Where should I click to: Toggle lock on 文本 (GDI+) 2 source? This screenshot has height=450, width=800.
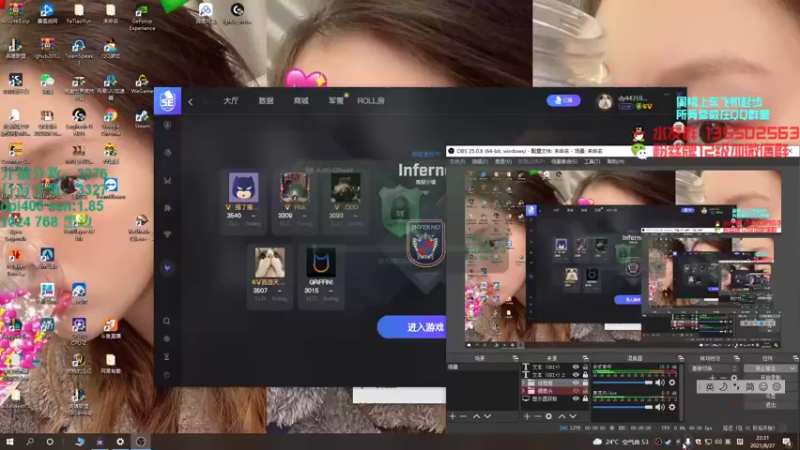585,374
